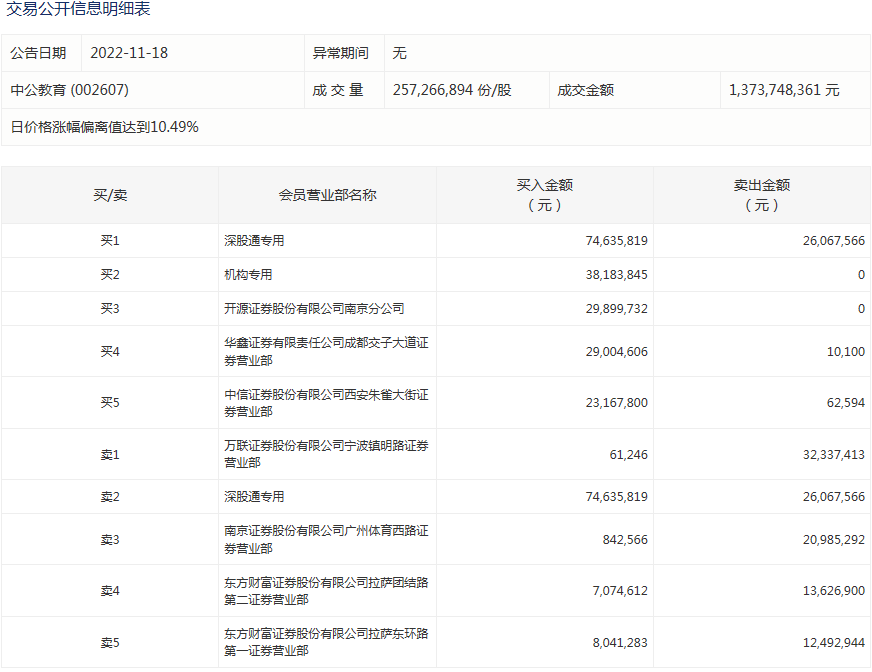Click 万联证券 宁波镇明路 branch name
Screen dimensions: 872x672
tap(326, 454)
